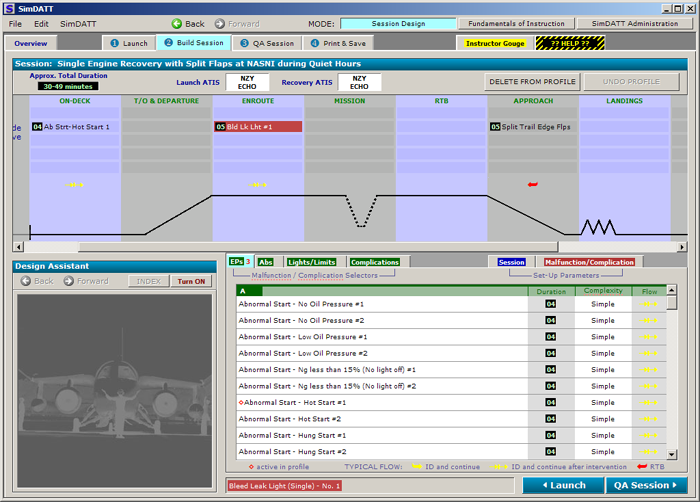Click the QA Session button at bottom right
The height and width of the screenshot is (502, 700).
[647, 486]
